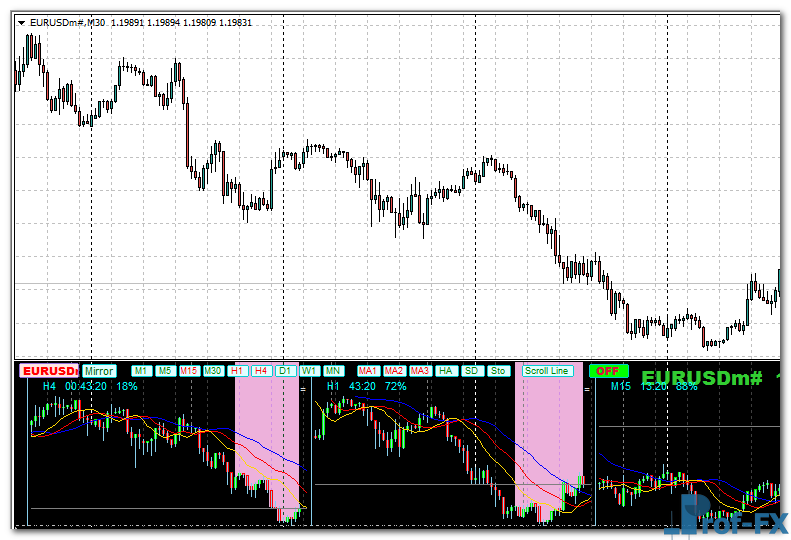Select the D1 daily timeframe

point(285,371)
